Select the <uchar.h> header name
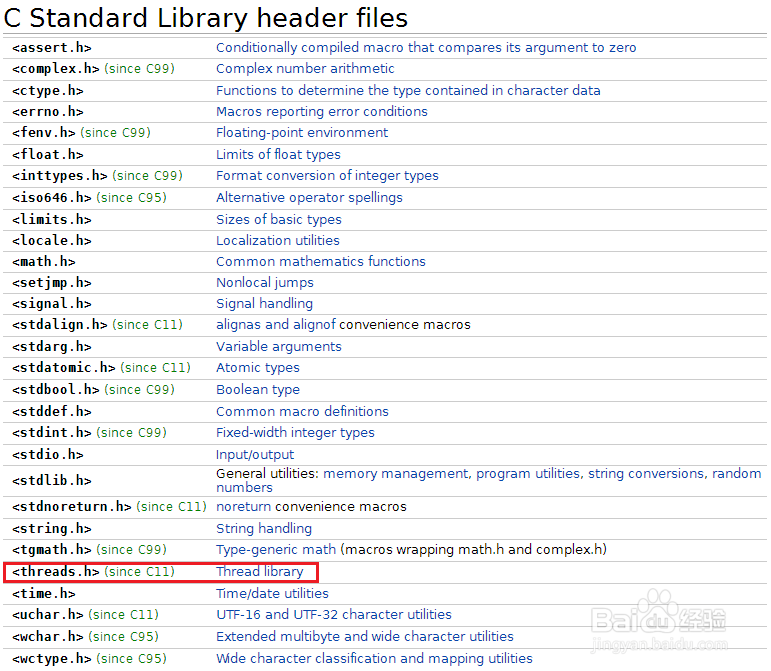This screenshot has width=771, height=671. click(x=48, y=615)
